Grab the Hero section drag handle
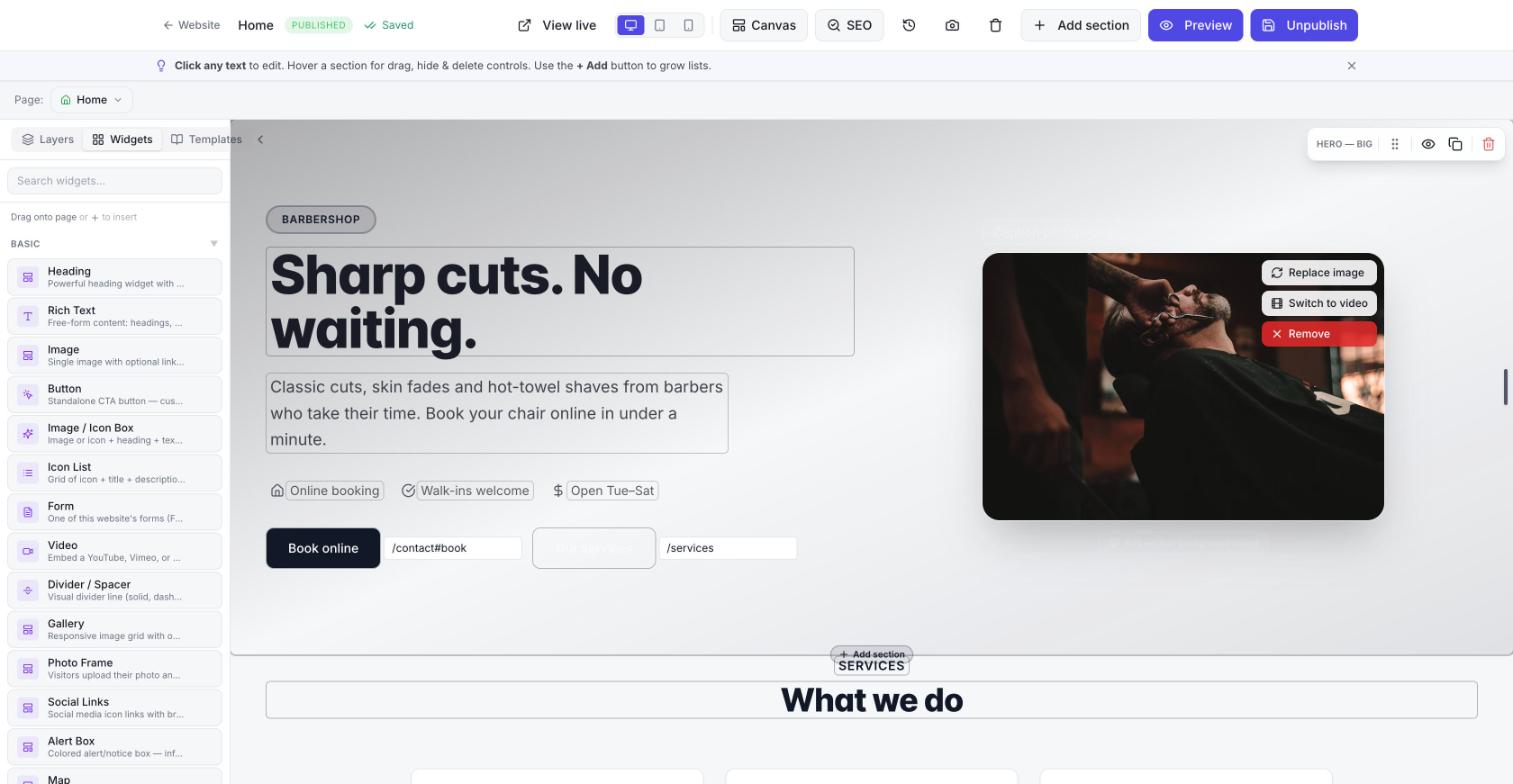 click(x=1395, y=144)
